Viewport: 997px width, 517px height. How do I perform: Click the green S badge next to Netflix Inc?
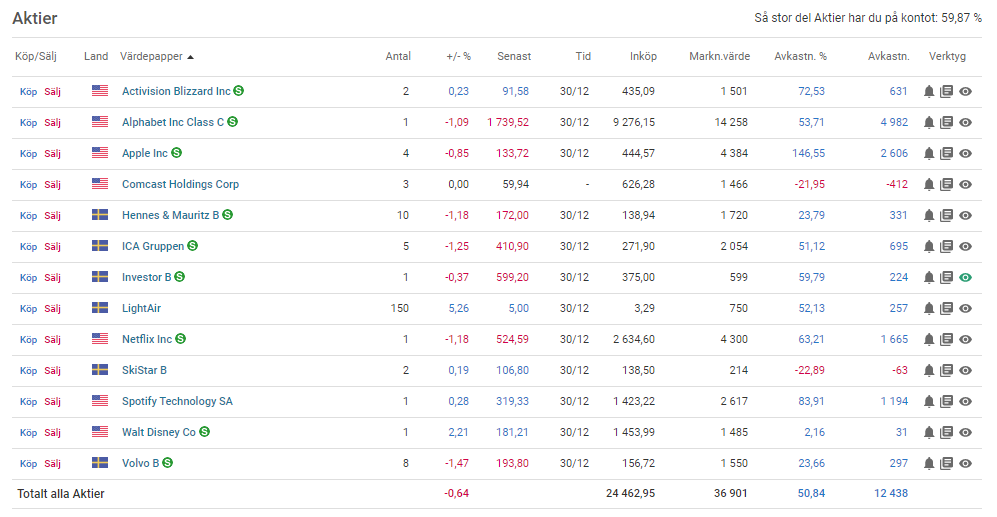[181, 339]
